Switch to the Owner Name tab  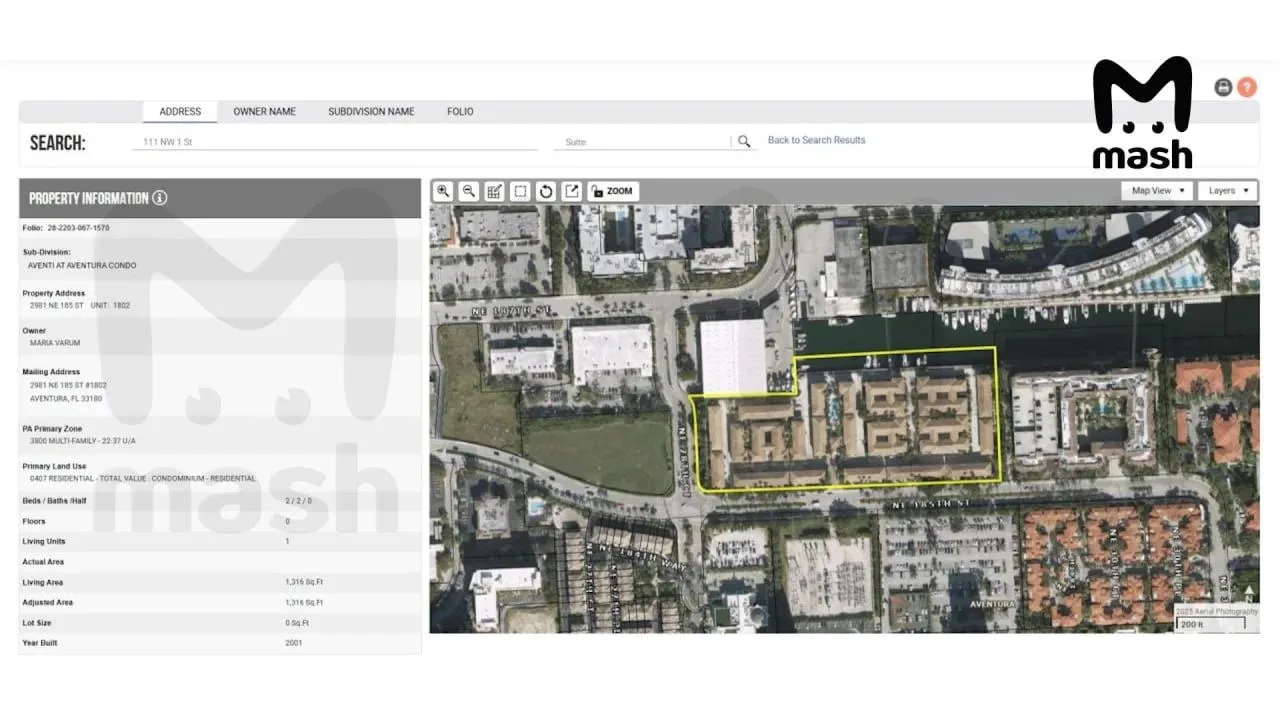point(264,112)
